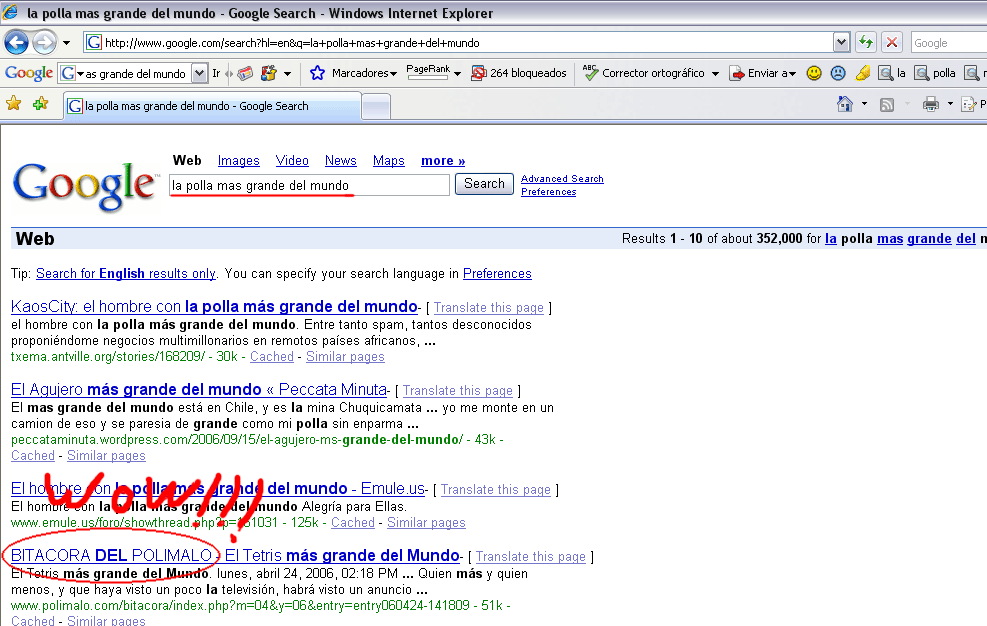987x626 pixels.
Task: Expand the Print dropdown arrow
Action: coord(950,104)
